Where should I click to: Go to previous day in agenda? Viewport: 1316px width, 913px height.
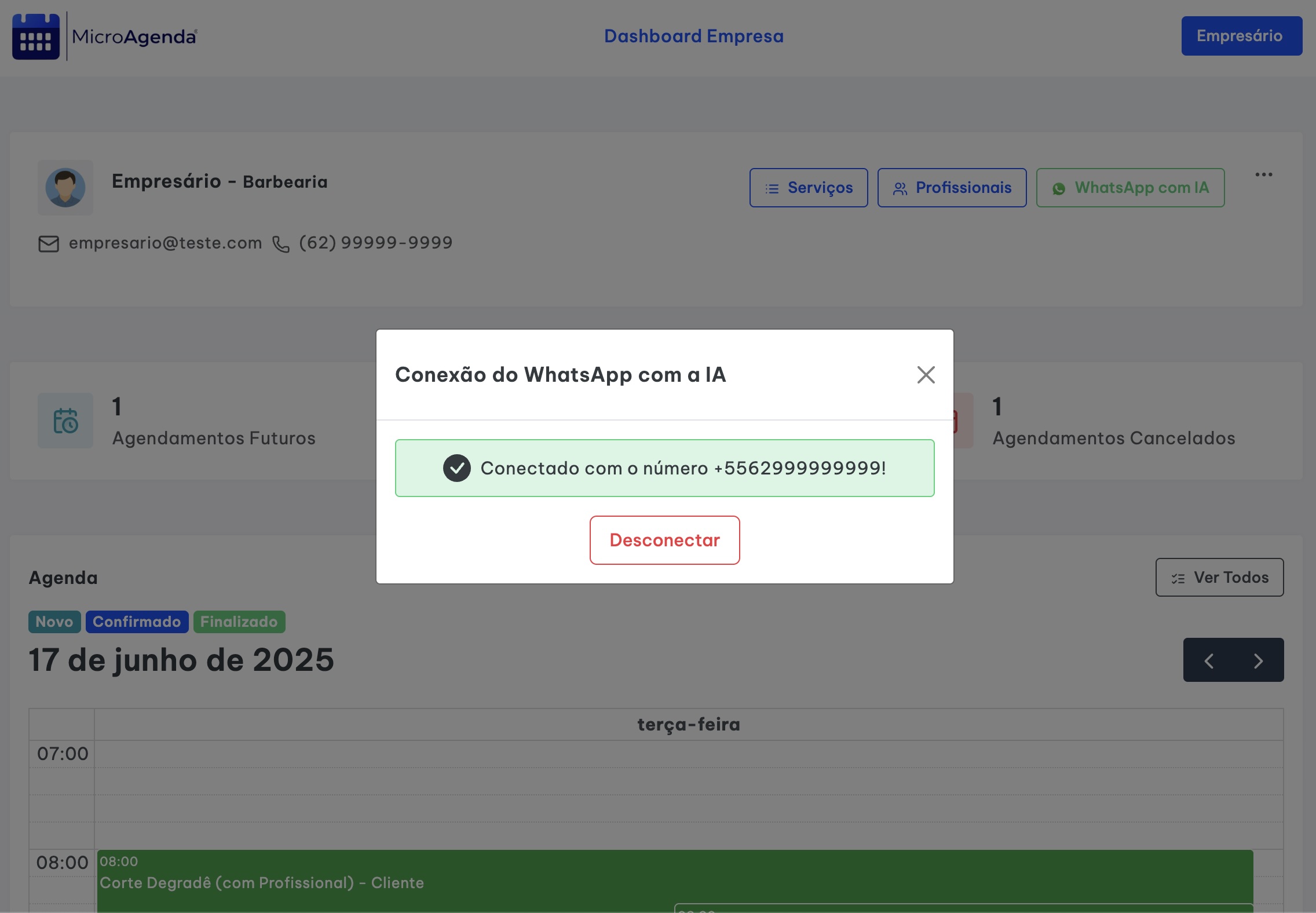click(1208, 660)
